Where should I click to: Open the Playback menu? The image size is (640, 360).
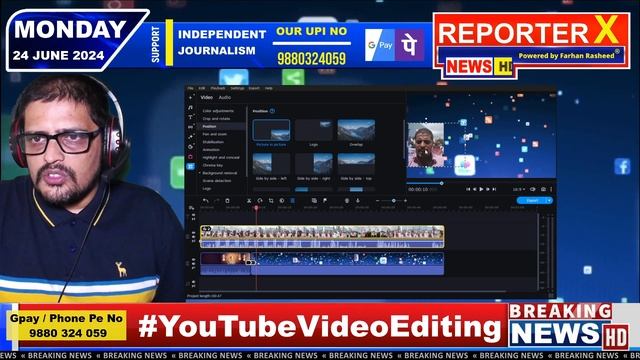click(x=218, y=88)
